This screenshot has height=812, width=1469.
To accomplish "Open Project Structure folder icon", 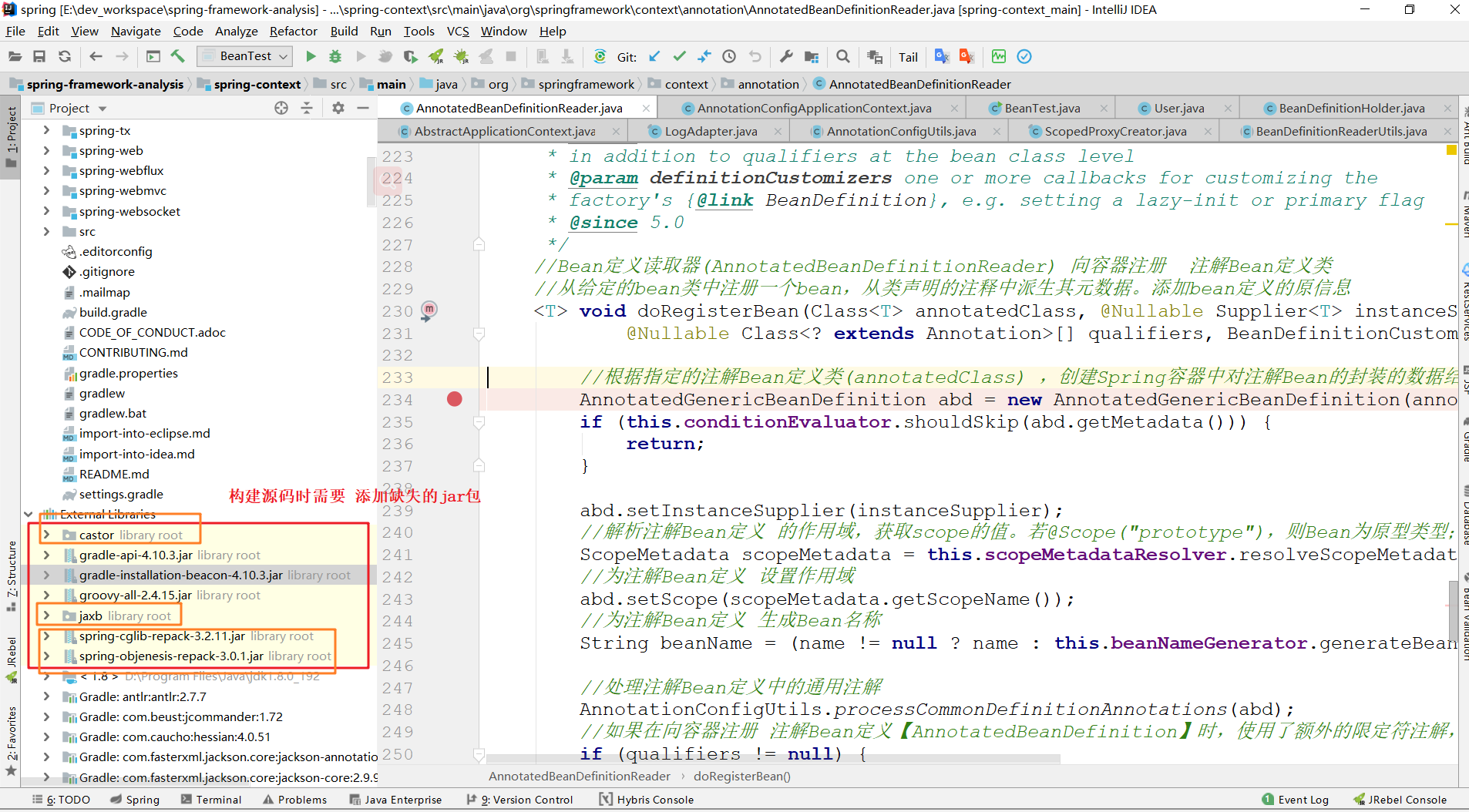I will coord(812,56).
